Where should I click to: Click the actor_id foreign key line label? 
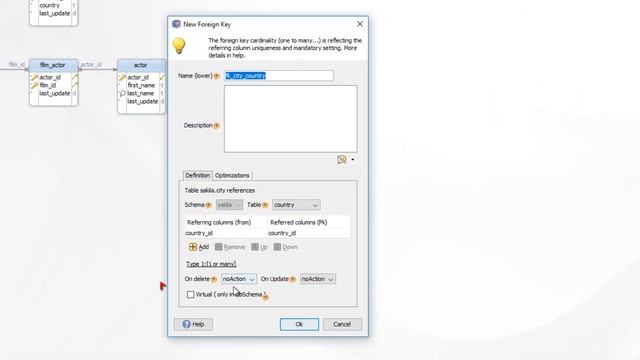click(91, 64)
